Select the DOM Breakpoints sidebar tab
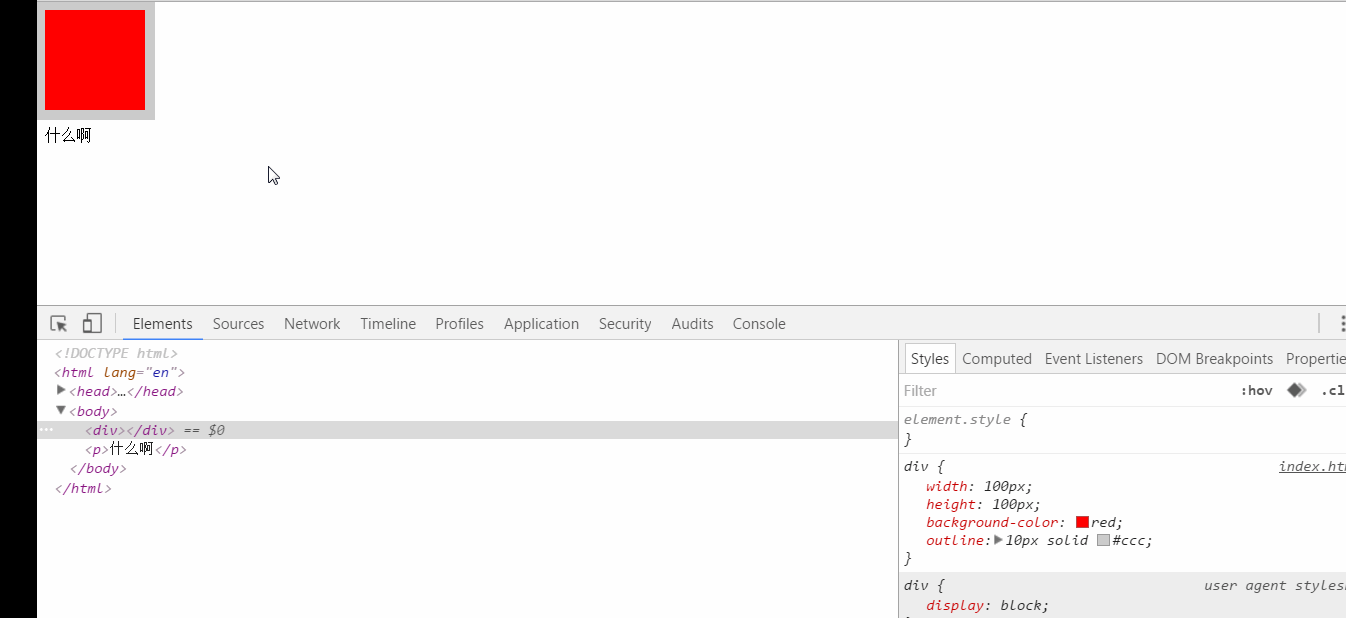This screenshot has height=618, width=1346. coord(1214,359)
